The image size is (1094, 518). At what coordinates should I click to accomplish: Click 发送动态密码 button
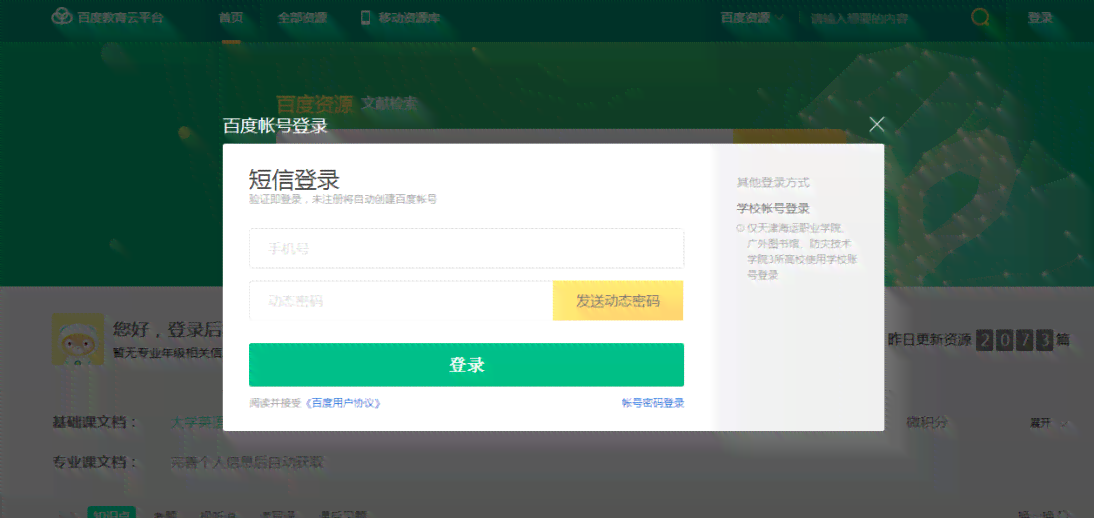(x=617, y=301)
